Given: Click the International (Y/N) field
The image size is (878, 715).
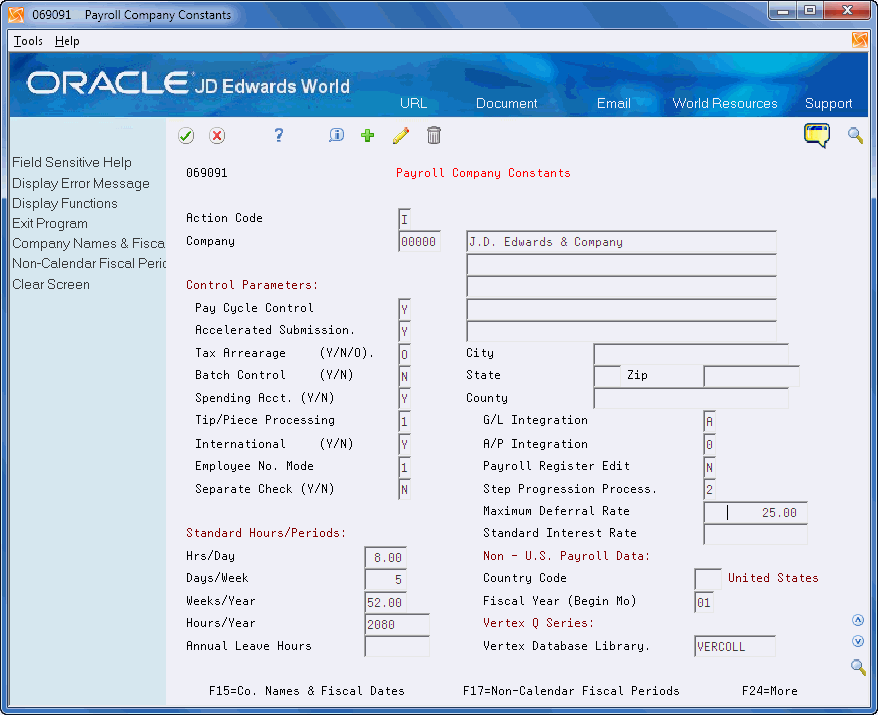Looking at the screenshot, I should tap(404, 445).
